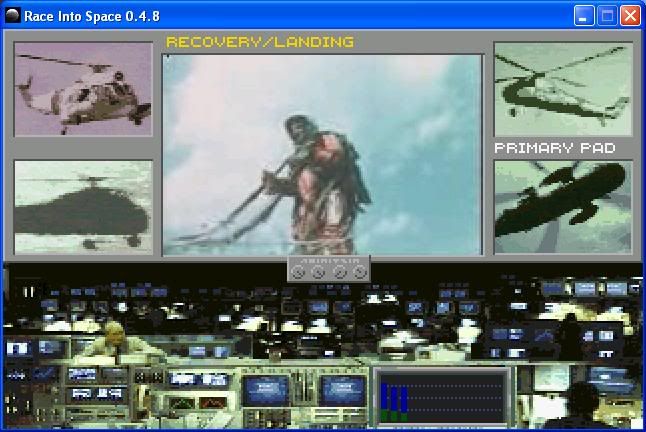The width and height of the screenshot is (646, 432).
Task: Select the dark helicopter silhouette thumbnail at bottom left
Action: point(83,208)
